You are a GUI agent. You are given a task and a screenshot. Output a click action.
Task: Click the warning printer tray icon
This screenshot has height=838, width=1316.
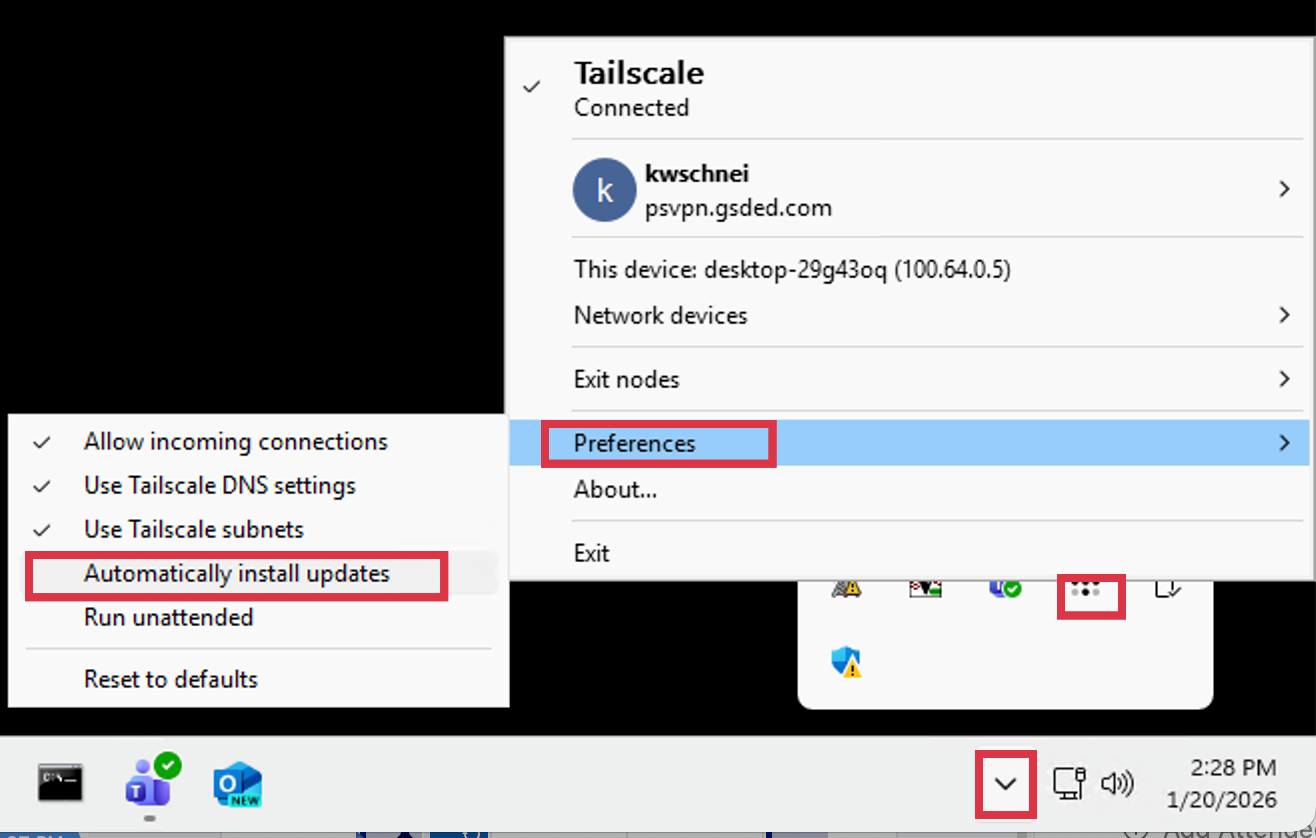pos(846,588)
